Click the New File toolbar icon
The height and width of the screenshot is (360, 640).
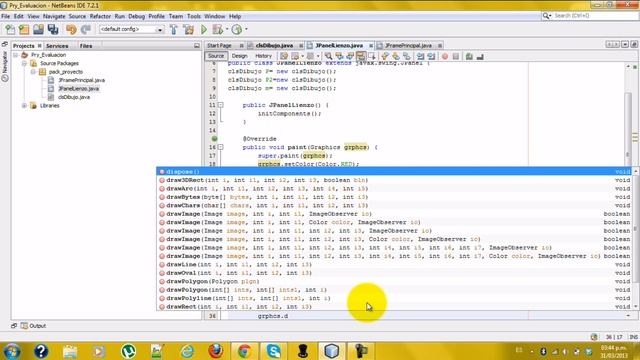tap(10, 29)
